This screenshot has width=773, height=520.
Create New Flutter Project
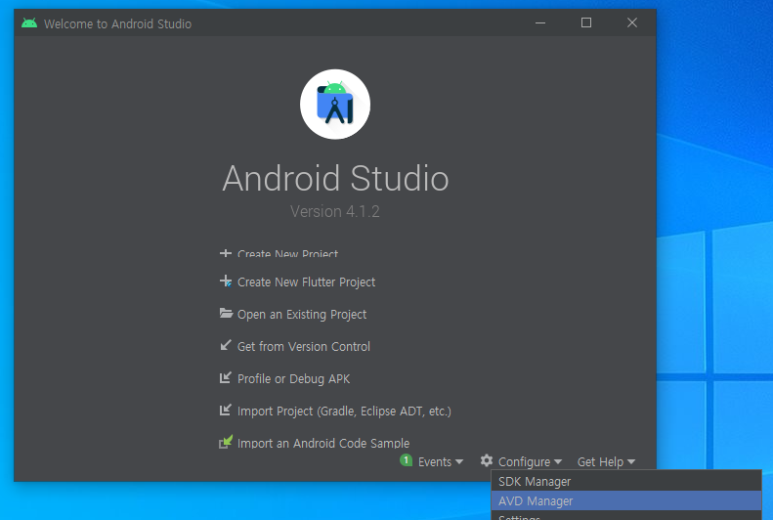(x=306, y=282)
